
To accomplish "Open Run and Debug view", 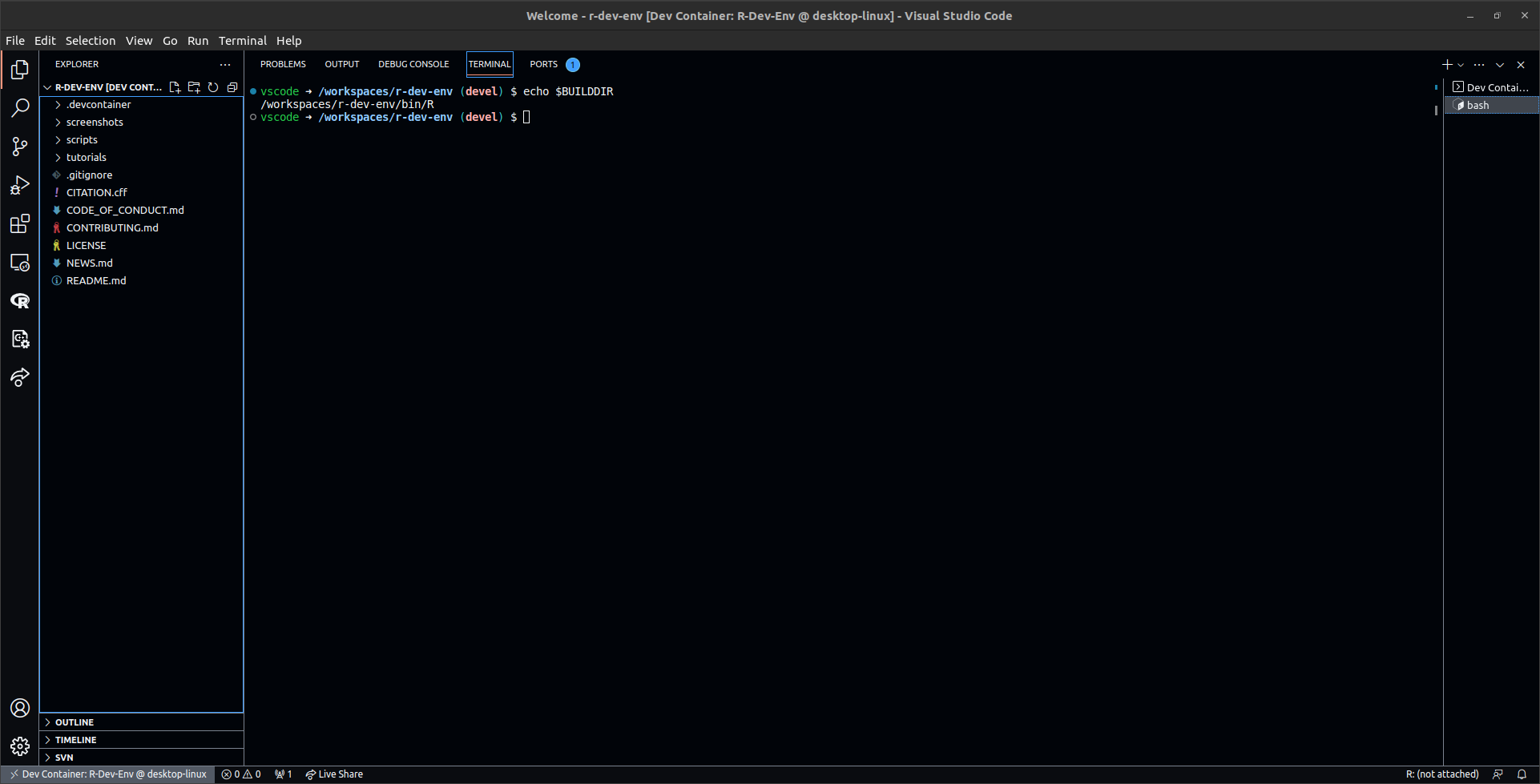I will tap(20, 185).
